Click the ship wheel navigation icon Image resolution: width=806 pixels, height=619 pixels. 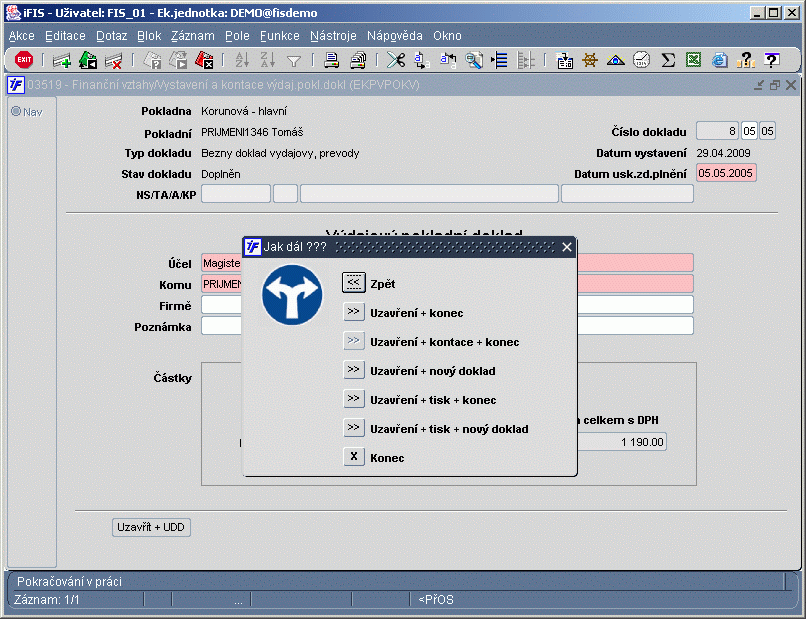tap(590, 61)
